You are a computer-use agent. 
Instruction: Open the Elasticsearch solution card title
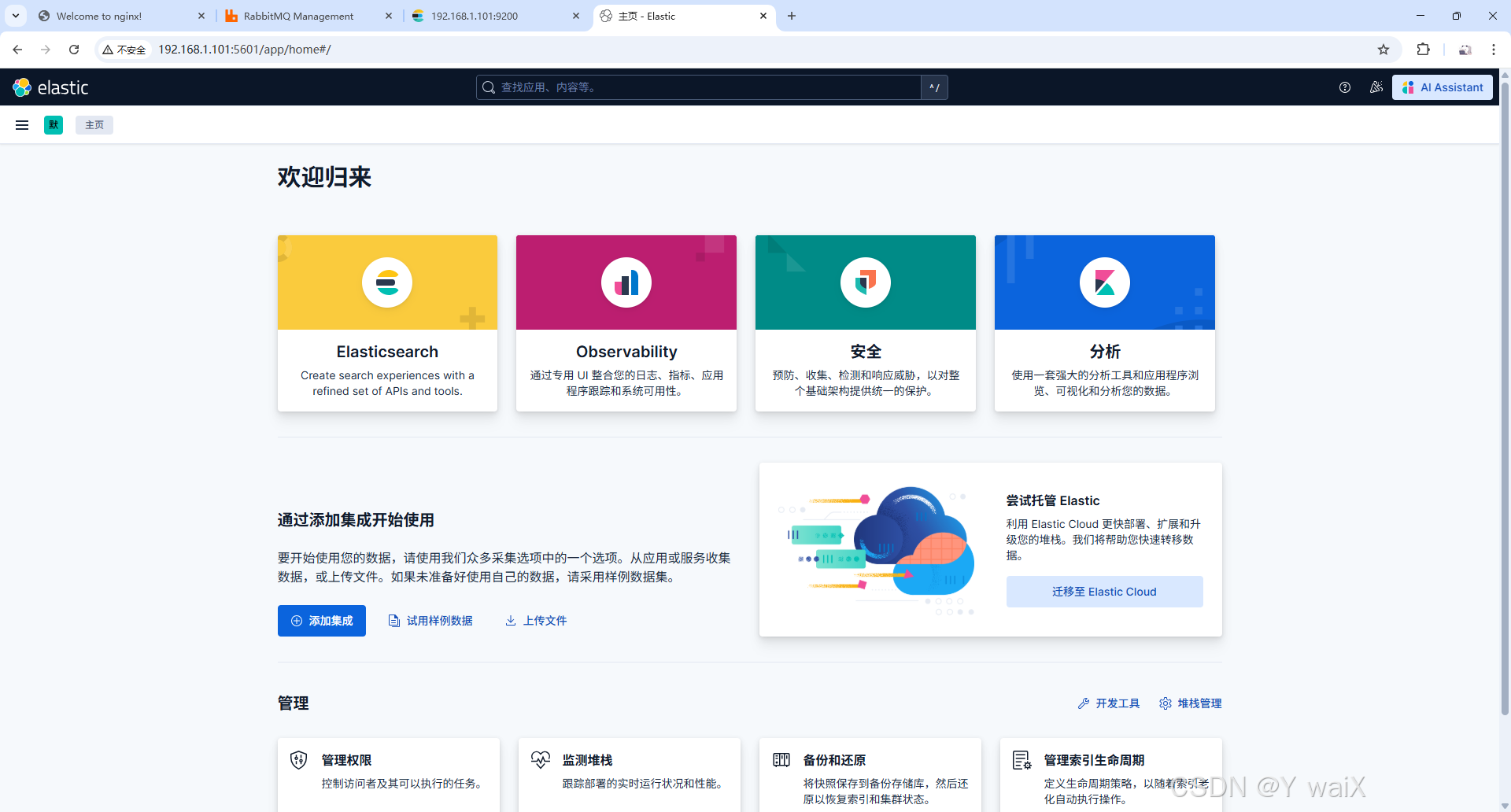click(x=387, y=352)
